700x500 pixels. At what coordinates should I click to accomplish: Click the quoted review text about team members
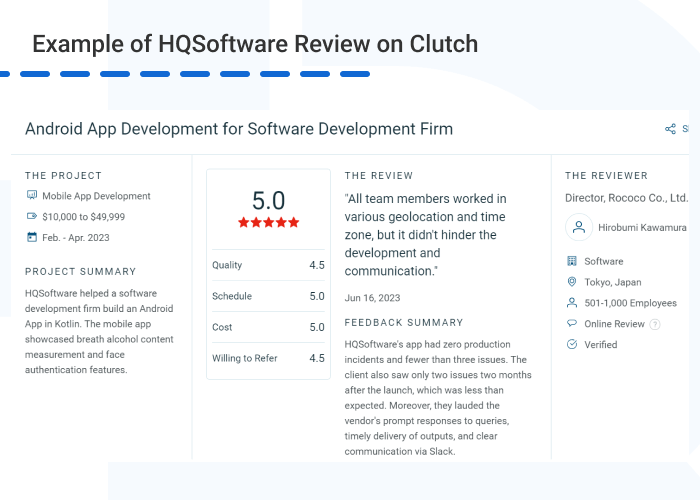tap(425, 235)
